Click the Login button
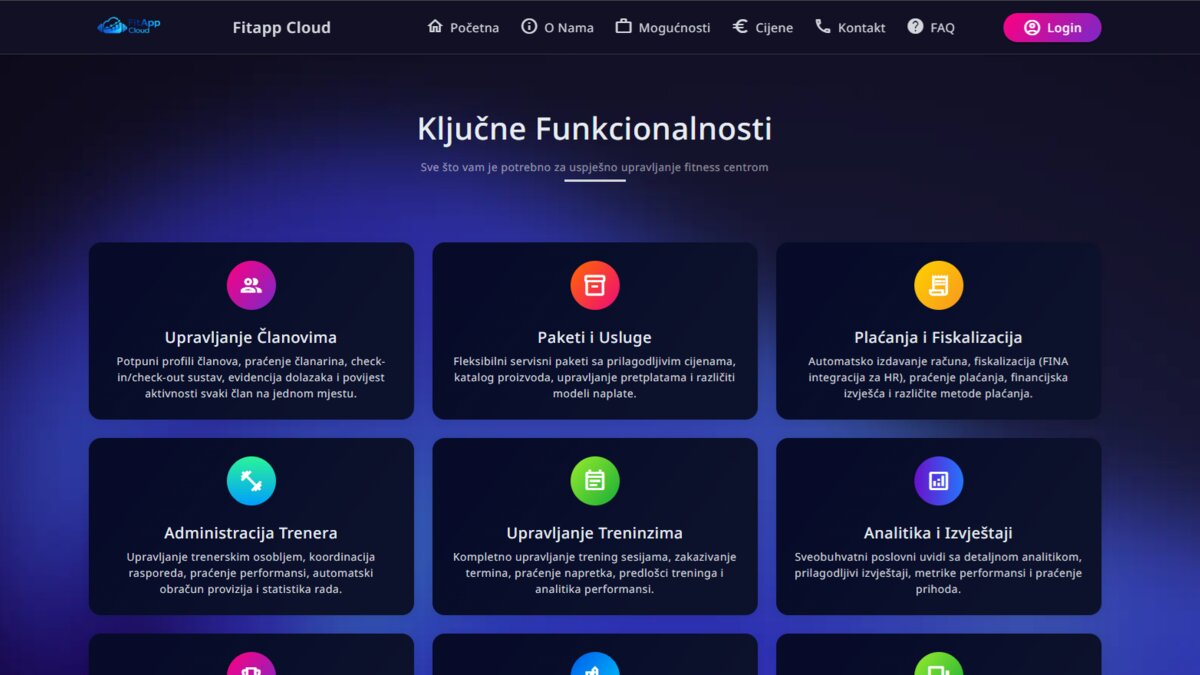The width and height of the screenshot is (1200, 675). click(1052, 28)
